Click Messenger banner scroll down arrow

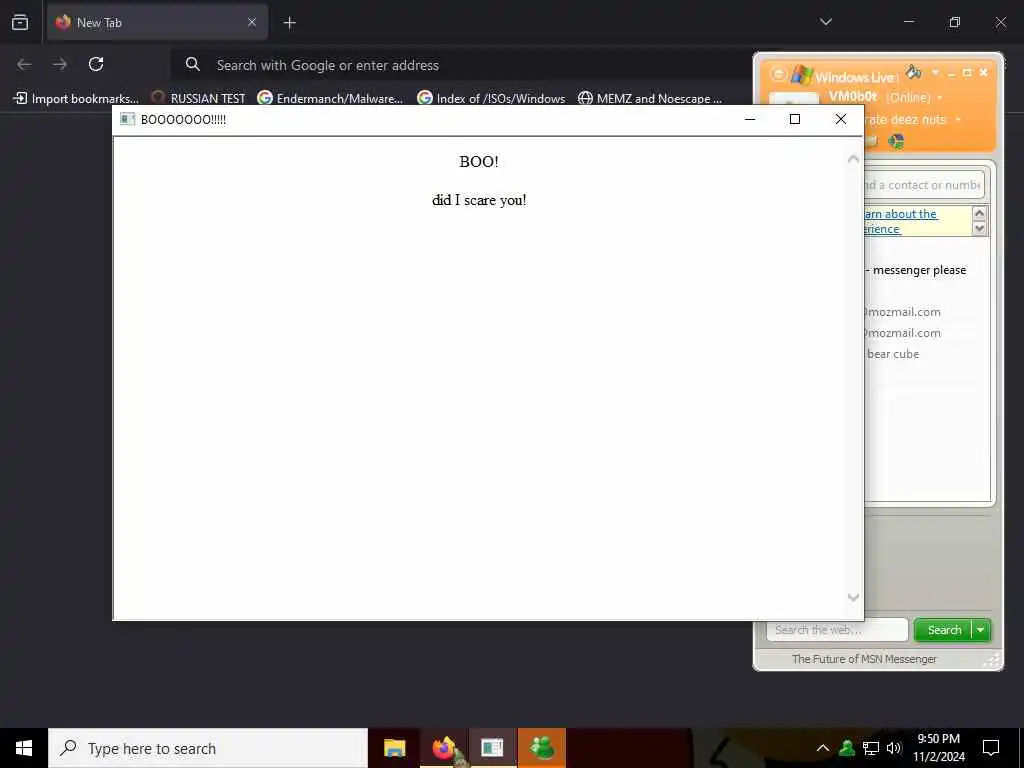coord(979,228)
